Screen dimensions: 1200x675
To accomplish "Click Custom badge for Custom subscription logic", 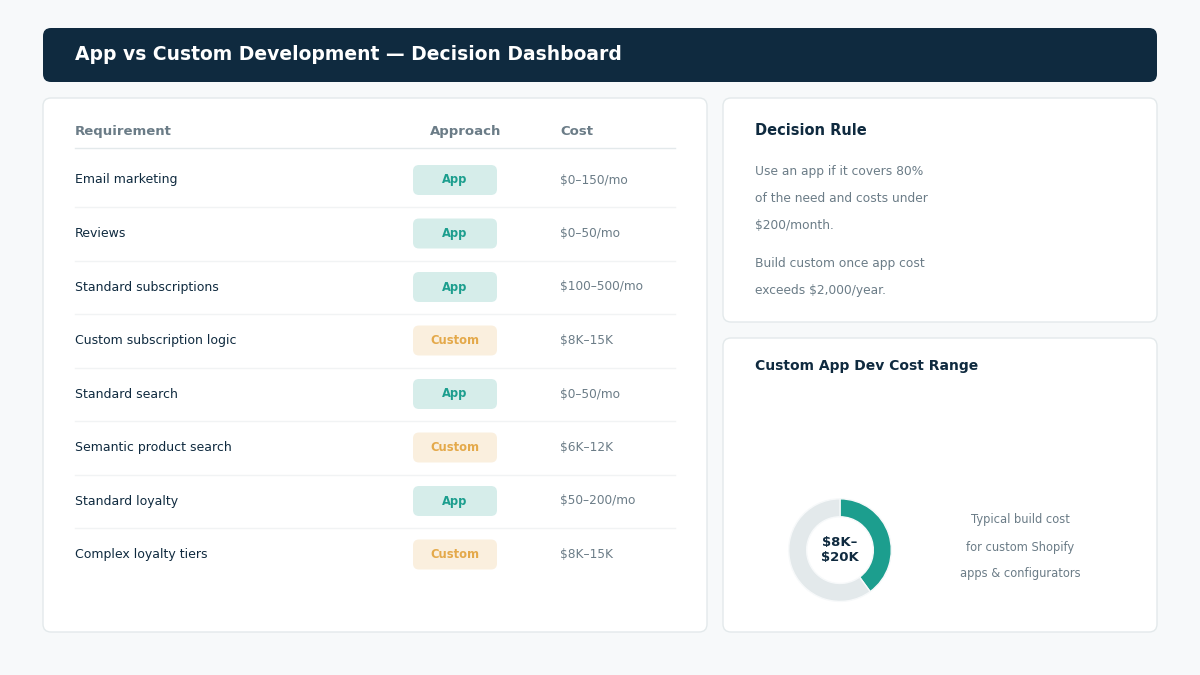I will tap(455, 340).
